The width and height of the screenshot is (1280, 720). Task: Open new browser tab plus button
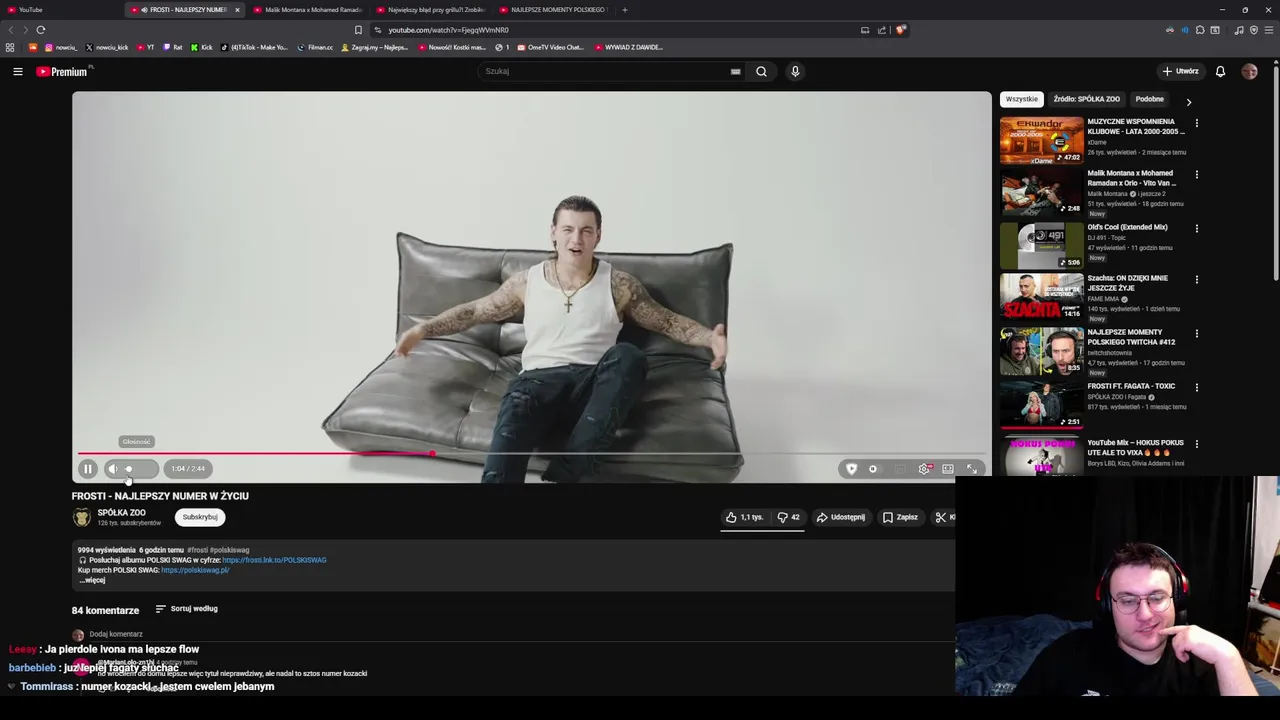tap(625, 10)
